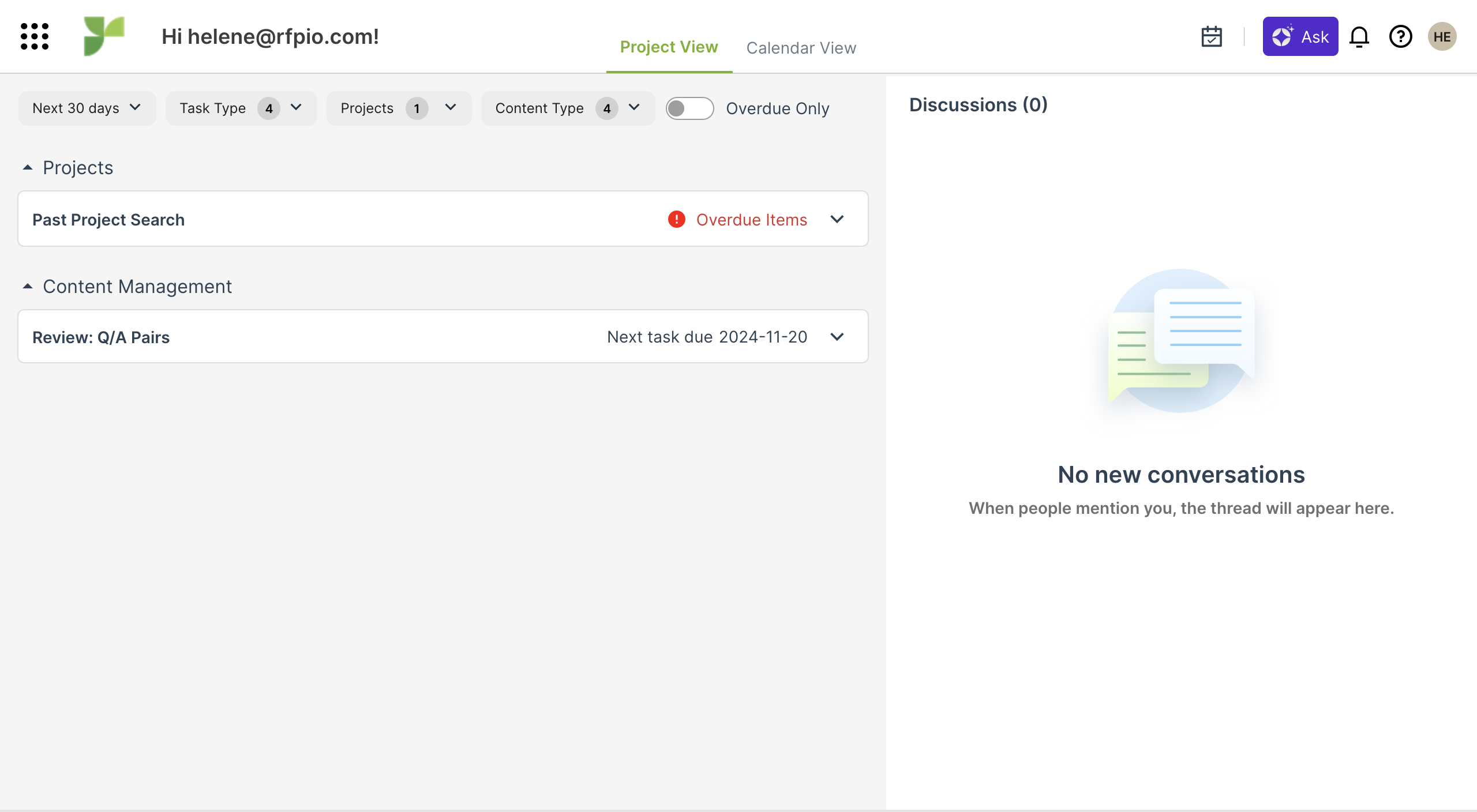Open the Next 30 days dropdown

[87, 108]
